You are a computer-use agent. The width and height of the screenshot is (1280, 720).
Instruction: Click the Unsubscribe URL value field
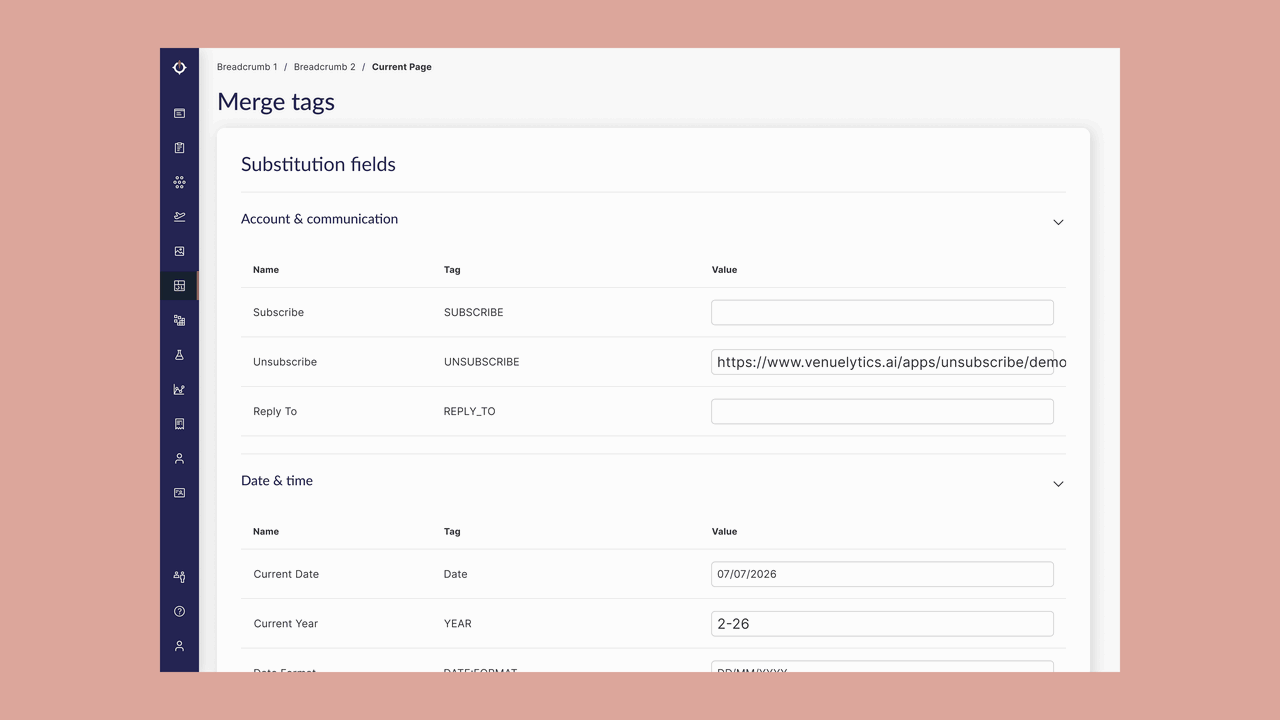(882, 362)
